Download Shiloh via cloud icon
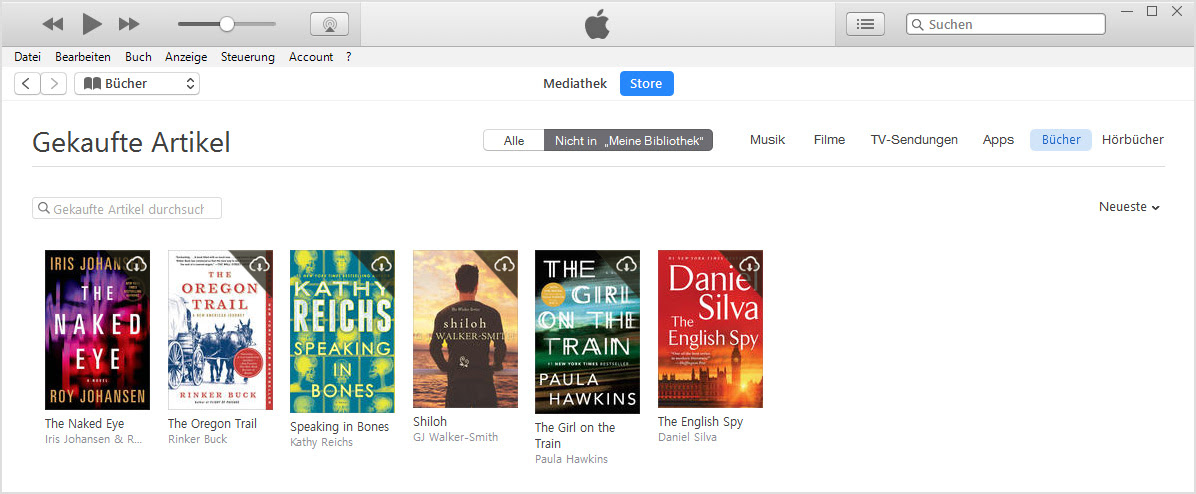Image resolution: width=1196 pixels, height=494 pixels. 504,265
